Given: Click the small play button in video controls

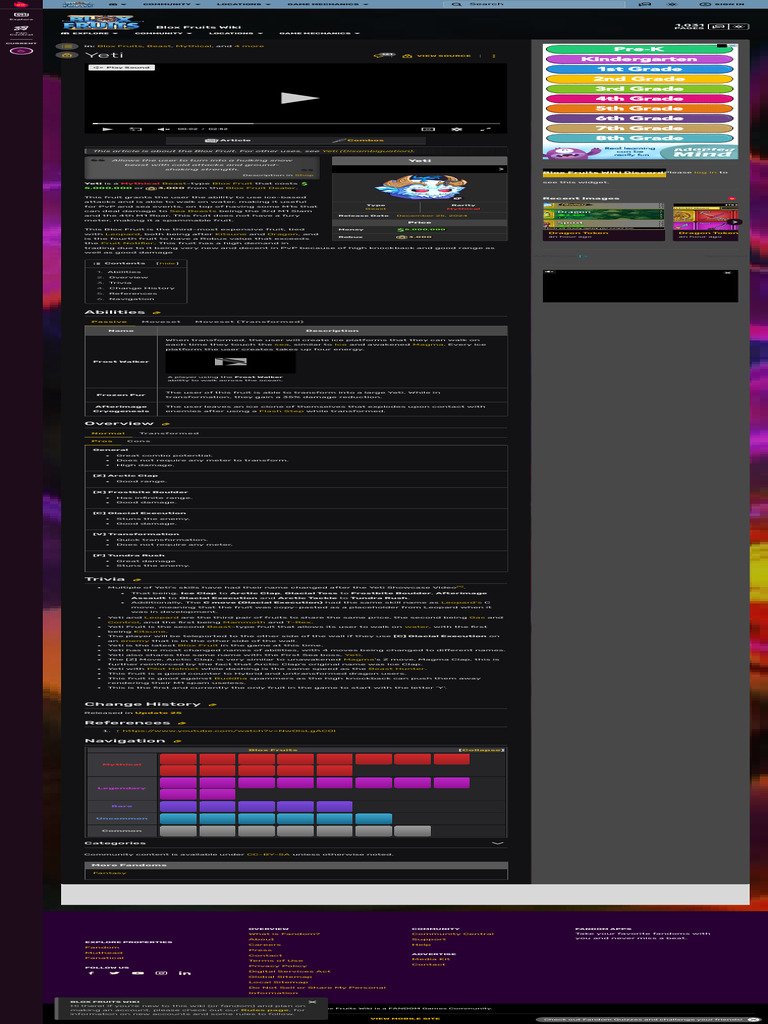Looking at the screenshot, I should [x=109, y=129].
